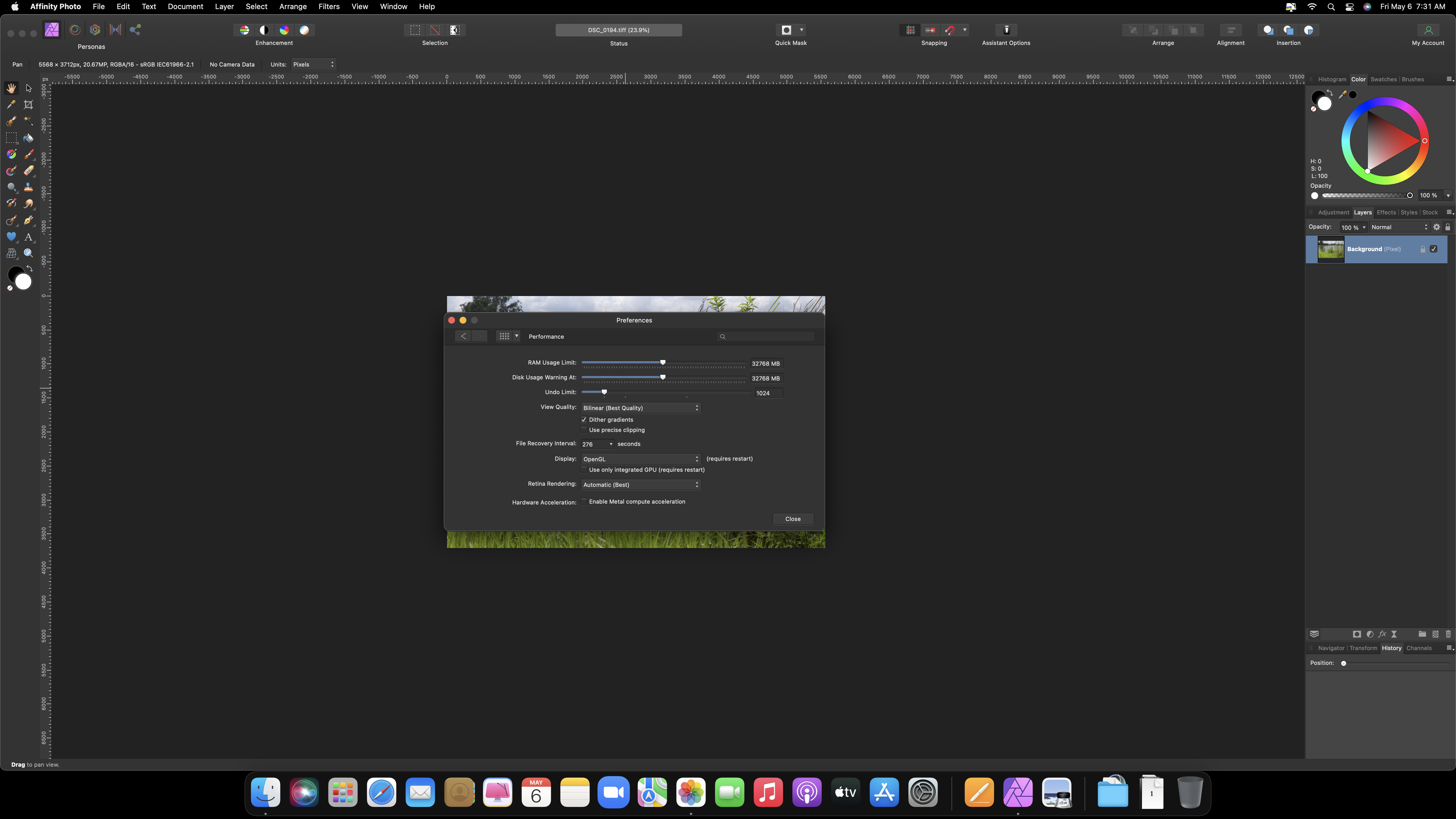The width and height of the screenshot is (1456, 819).
Task: Toggle Snapping magnet
Action: click(950, 30)
